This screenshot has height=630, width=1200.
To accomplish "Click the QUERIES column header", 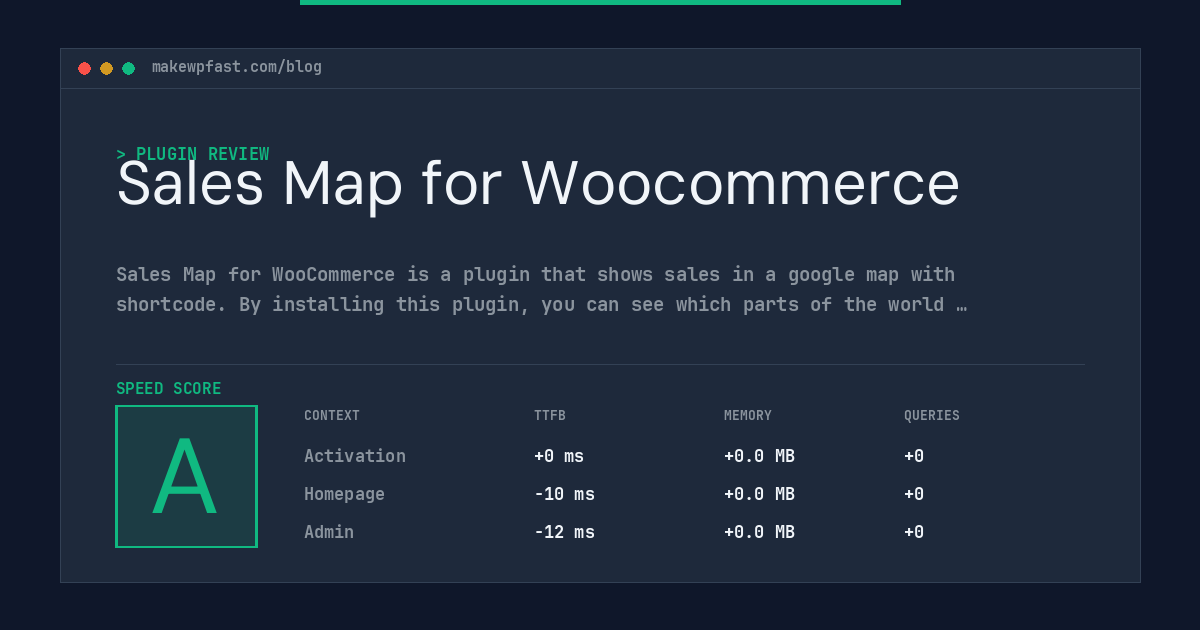I will 932,416.
